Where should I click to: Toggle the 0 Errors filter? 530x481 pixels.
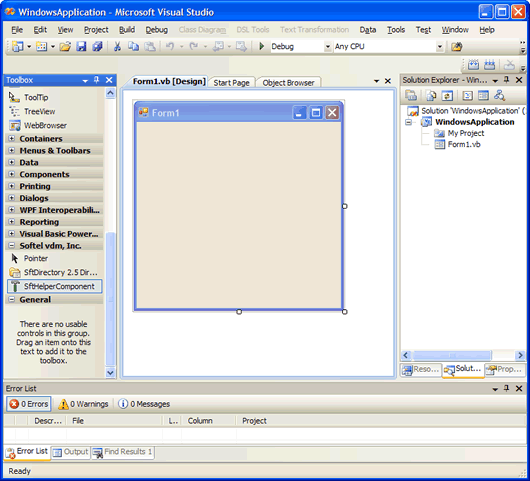pyautogui.click(x=29, y=404)
